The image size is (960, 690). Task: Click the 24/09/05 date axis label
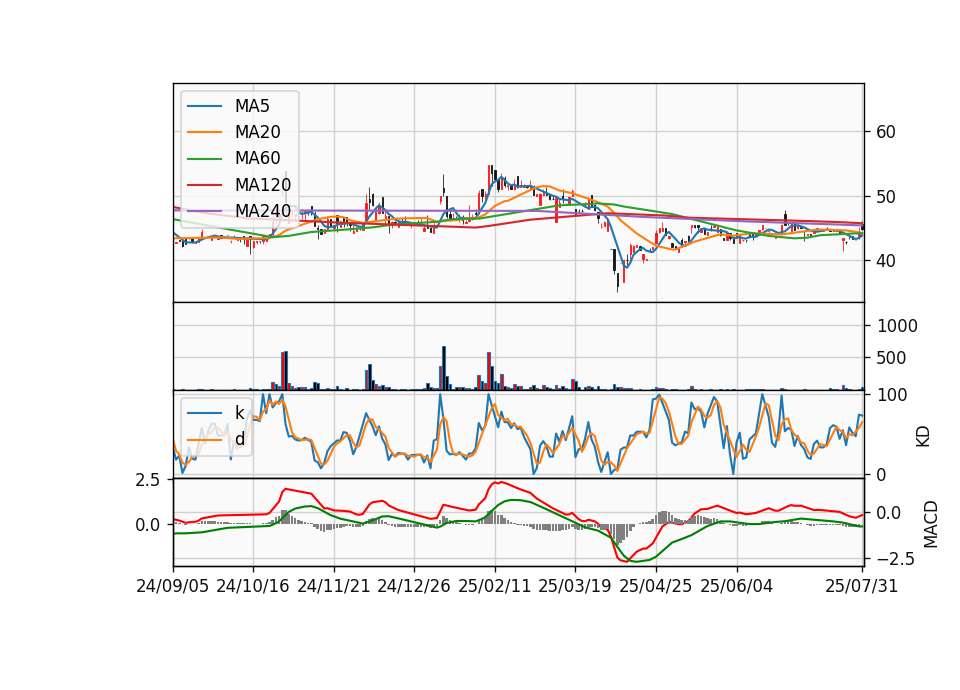tap(173, 586)
